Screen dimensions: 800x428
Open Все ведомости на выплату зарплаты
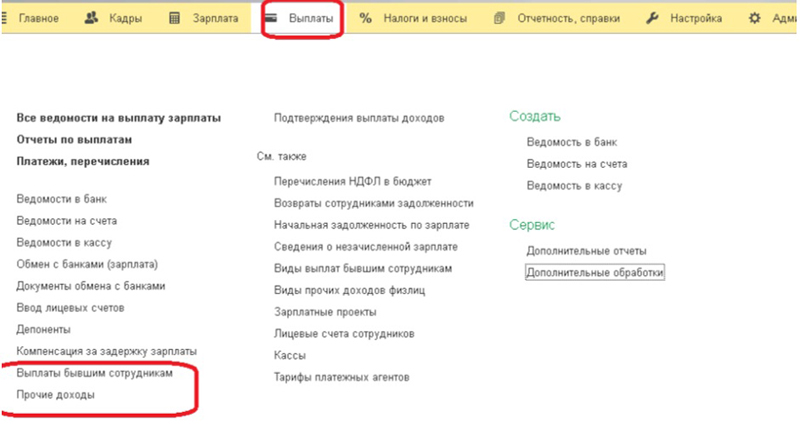[x=118, y=118]
